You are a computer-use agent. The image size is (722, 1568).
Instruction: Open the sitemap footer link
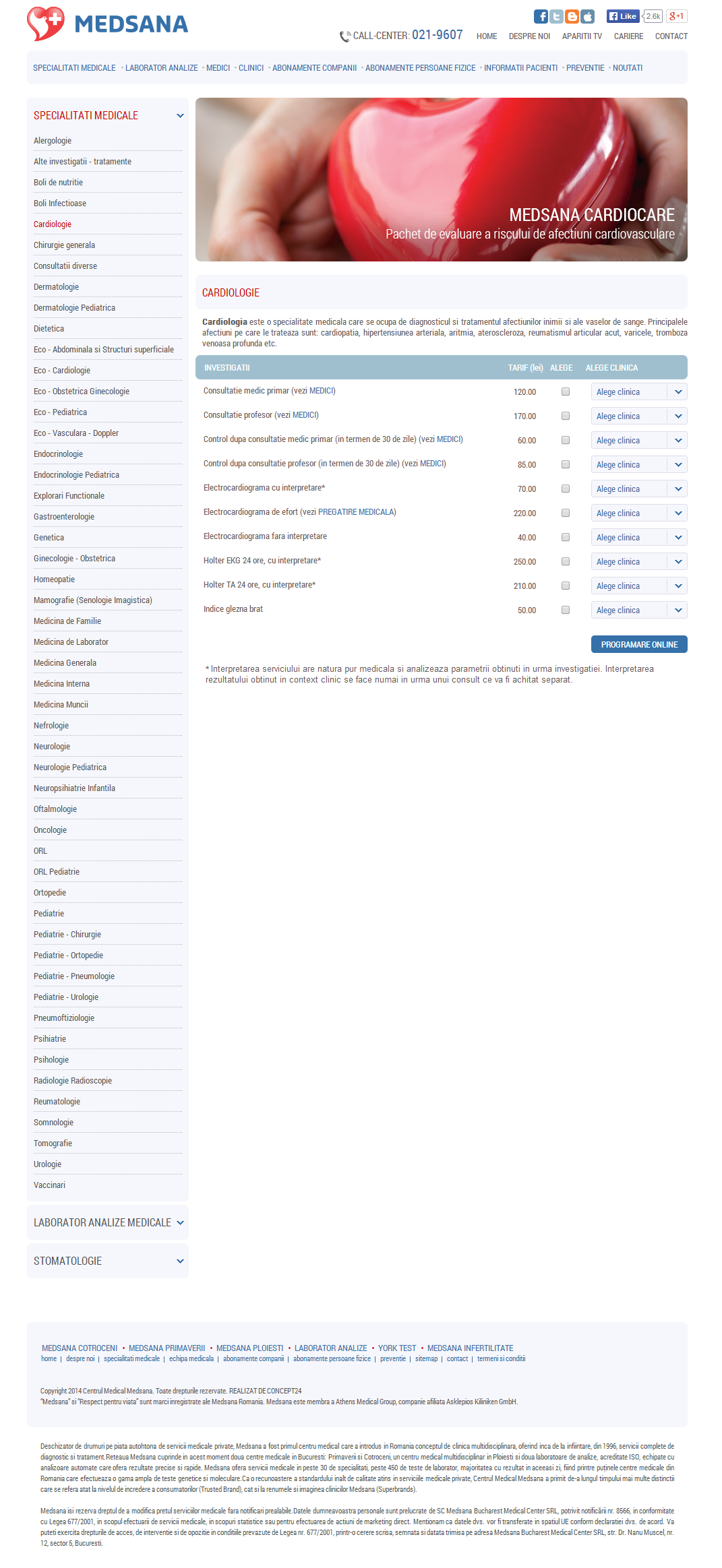[426, 1359]
